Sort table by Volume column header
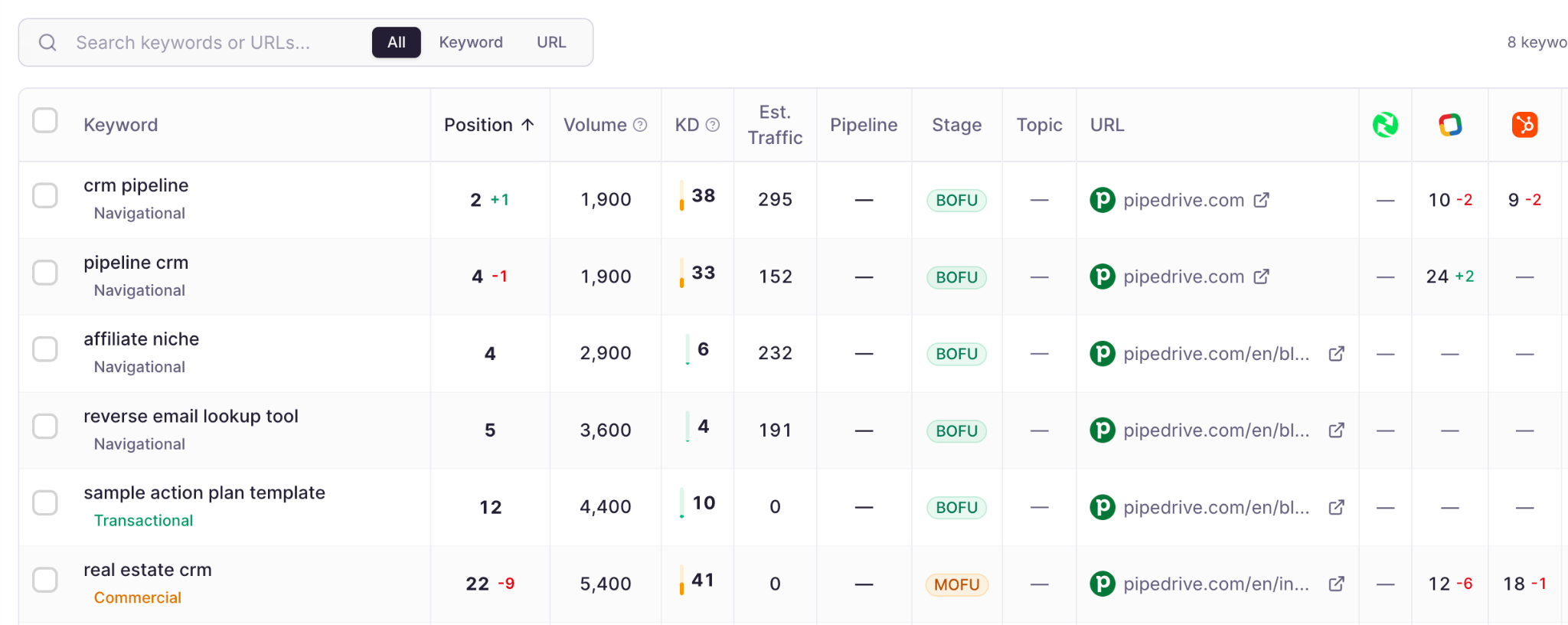Screen dimensions: 1568x625 click(595, 125)
